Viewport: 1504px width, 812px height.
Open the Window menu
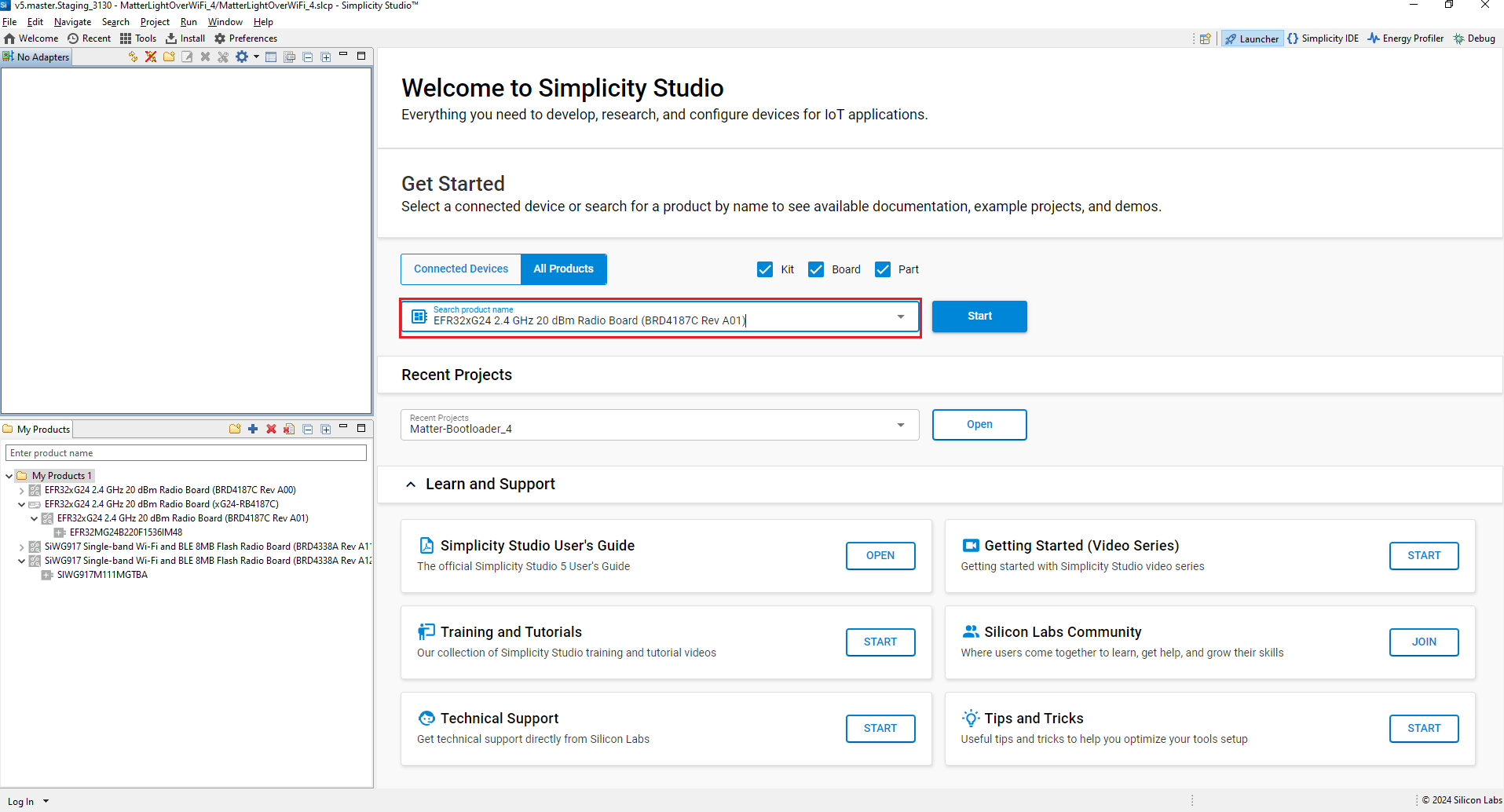point(225,22)
